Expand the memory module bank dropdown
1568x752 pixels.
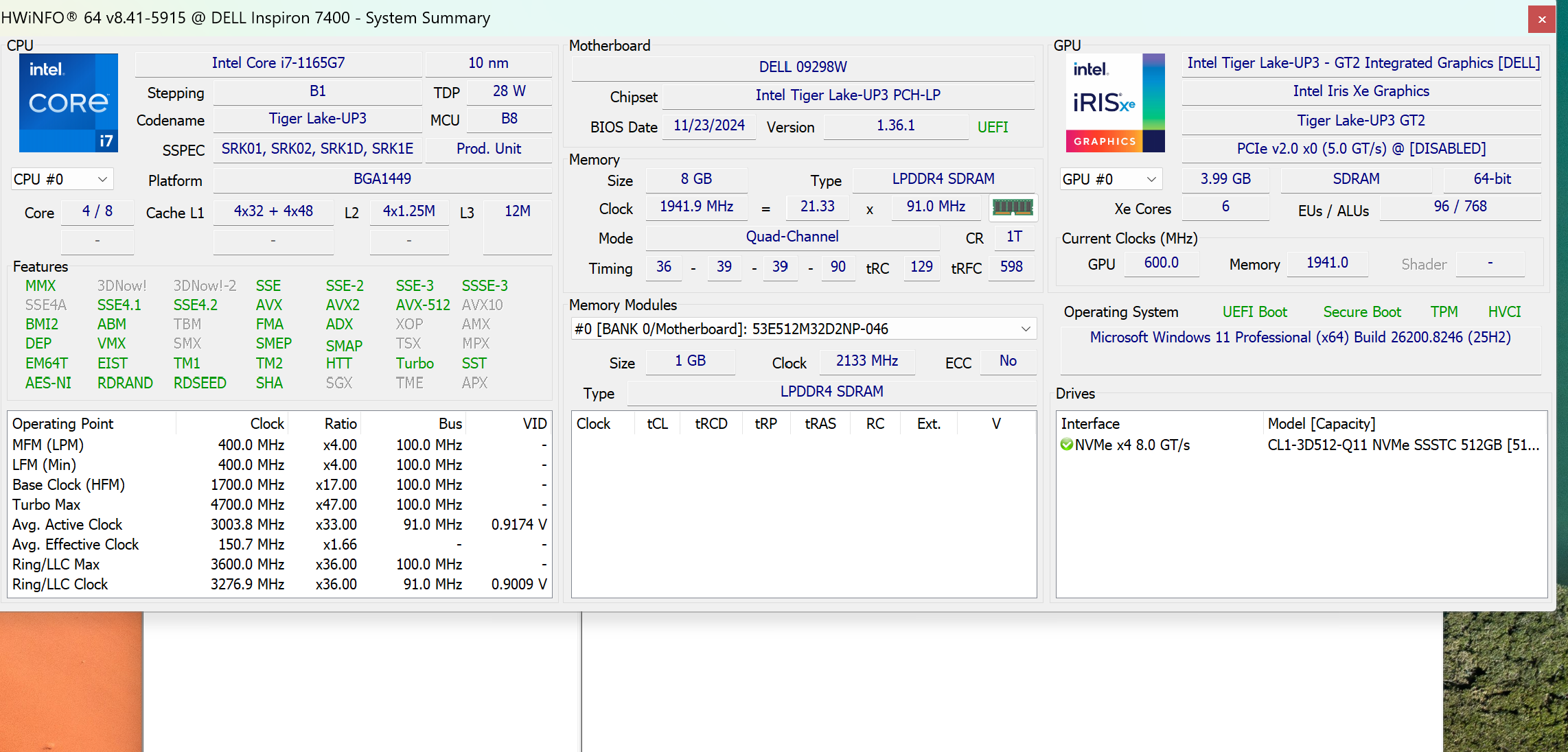pyautogui.click(x=803, y=329)
